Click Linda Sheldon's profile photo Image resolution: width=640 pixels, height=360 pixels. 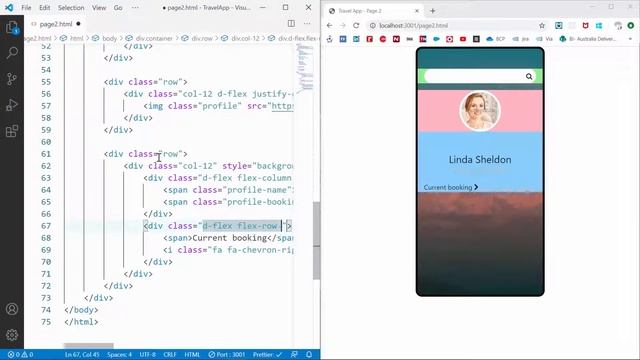(480, 111)
